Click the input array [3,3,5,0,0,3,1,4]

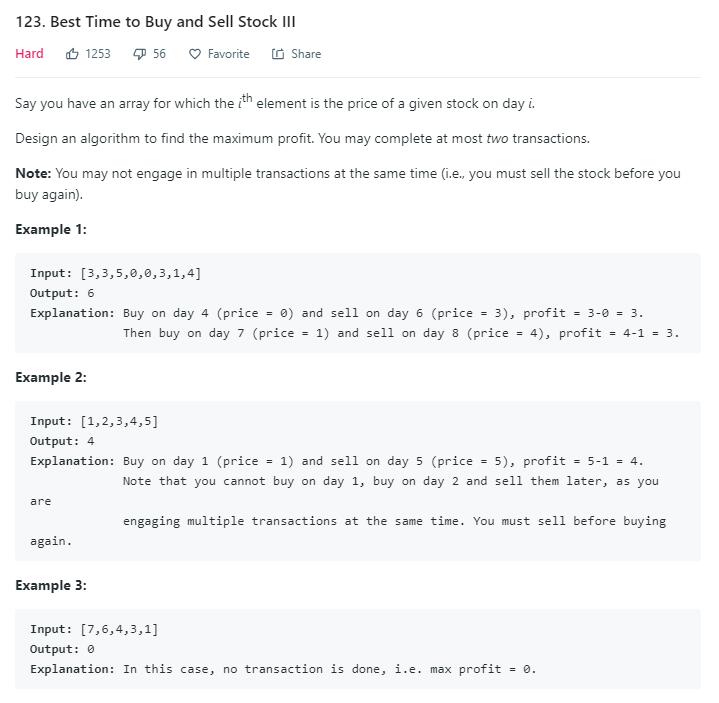(x=140, y=273)
